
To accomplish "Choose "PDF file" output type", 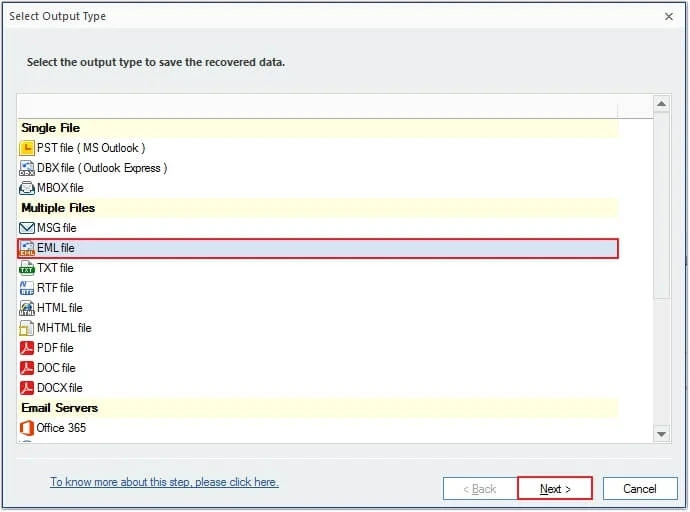I will click(55, 348).
